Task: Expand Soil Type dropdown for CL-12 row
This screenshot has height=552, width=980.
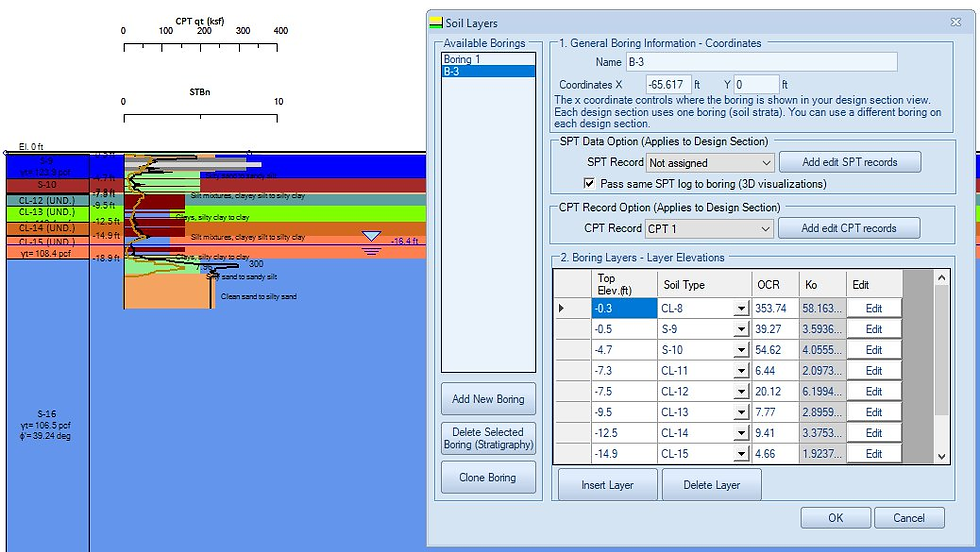Action: tap(741, 391)
